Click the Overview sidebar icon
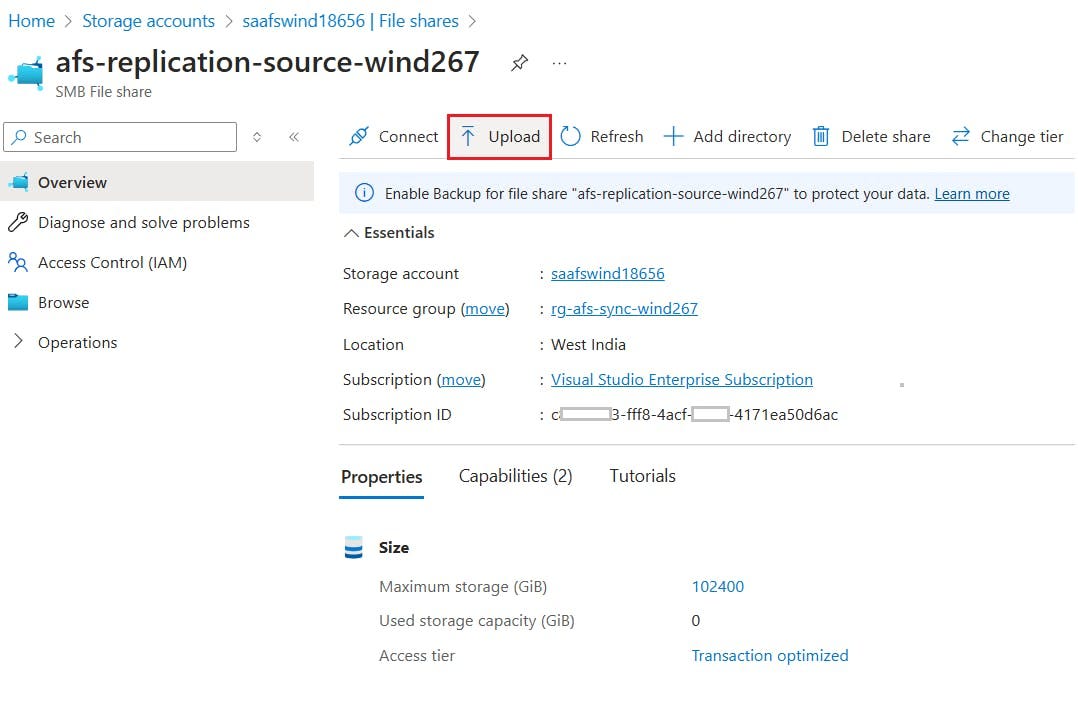This screenshot has height=702, width=1078. click(18, 182)
